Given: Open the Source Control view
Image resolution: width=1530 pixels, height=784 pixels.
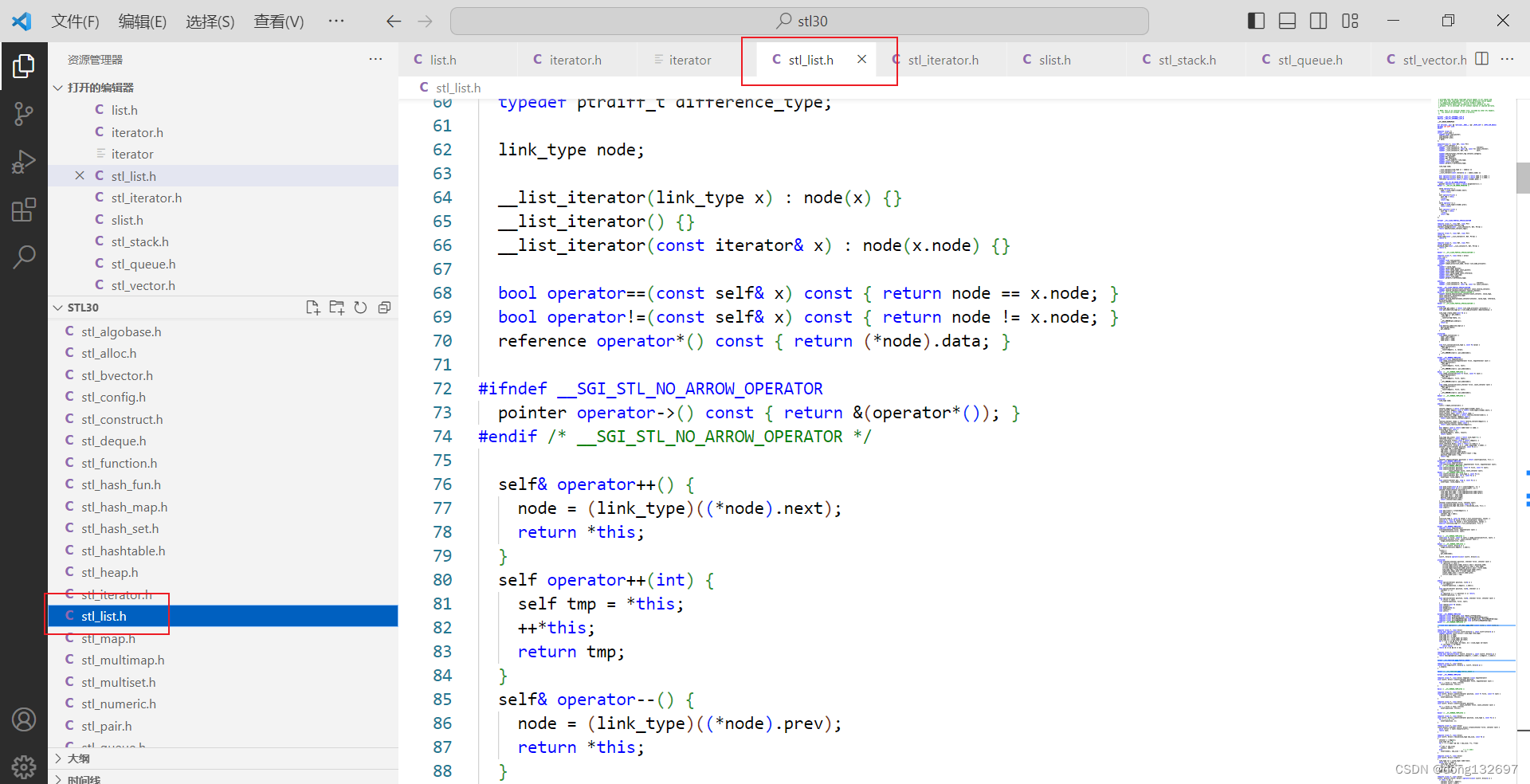Looking at the screenshot, I should click(x=24, y=114).
